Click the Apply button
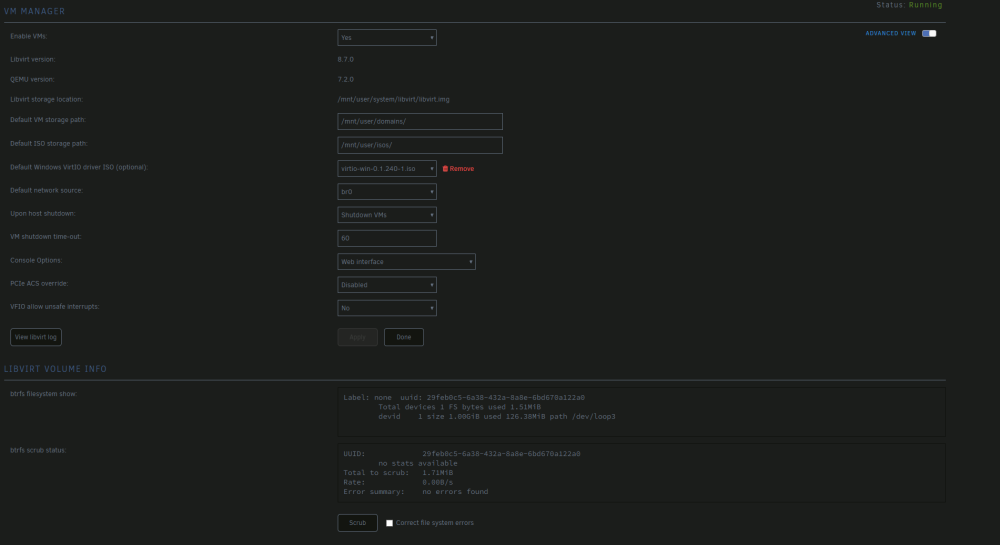 (x=357, y=337)
